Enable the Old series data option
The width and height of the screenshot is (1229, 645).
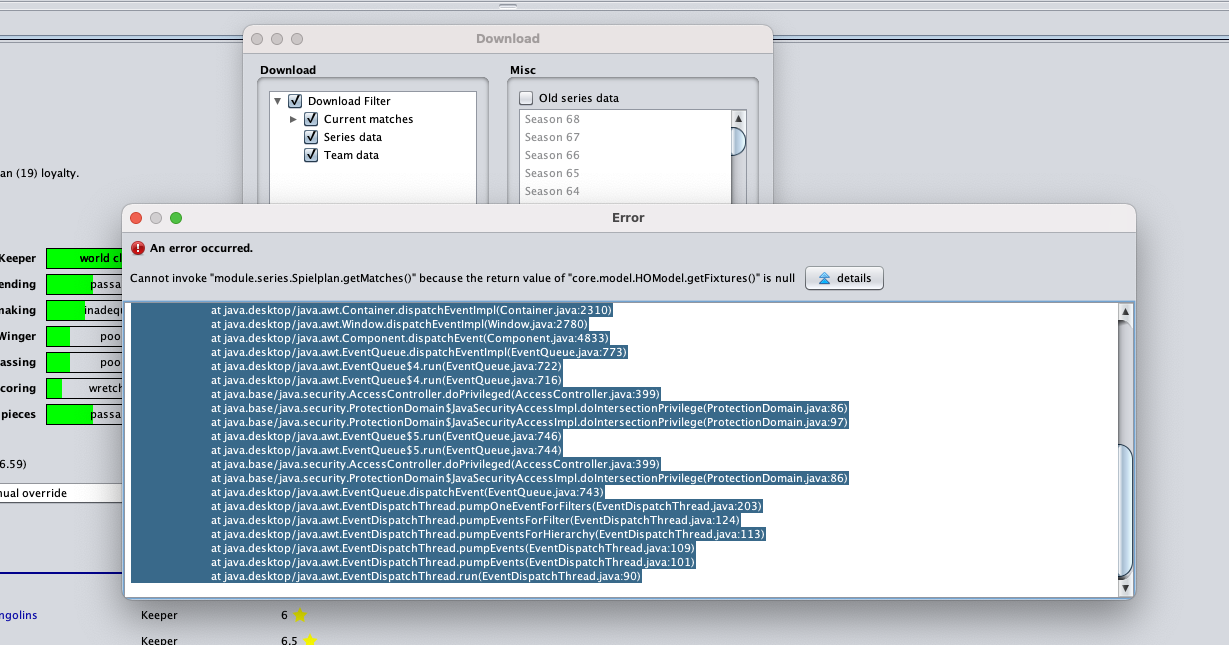coord(525,97)
